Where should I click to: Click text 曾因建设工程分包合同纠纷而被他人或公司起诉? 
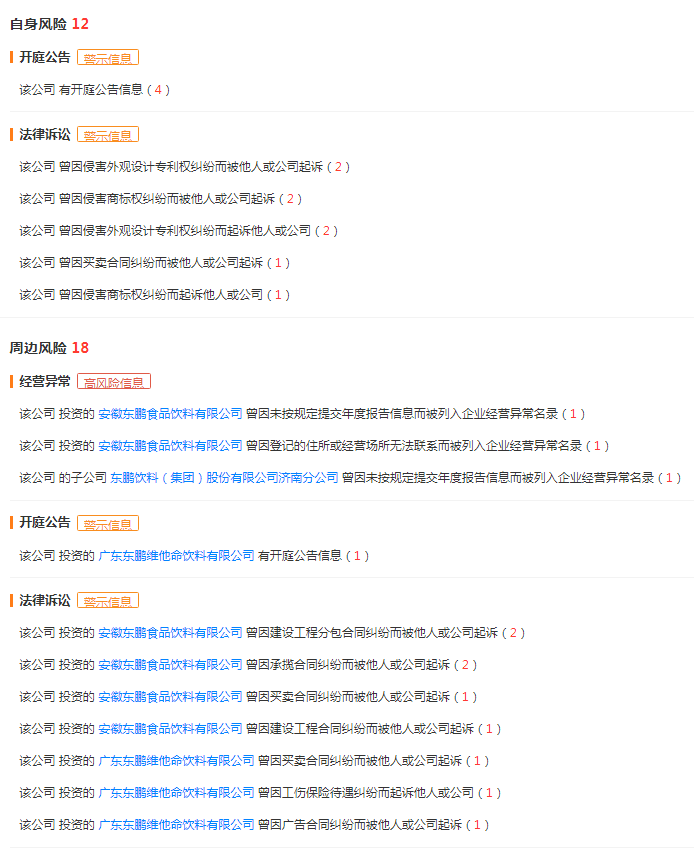372,633
